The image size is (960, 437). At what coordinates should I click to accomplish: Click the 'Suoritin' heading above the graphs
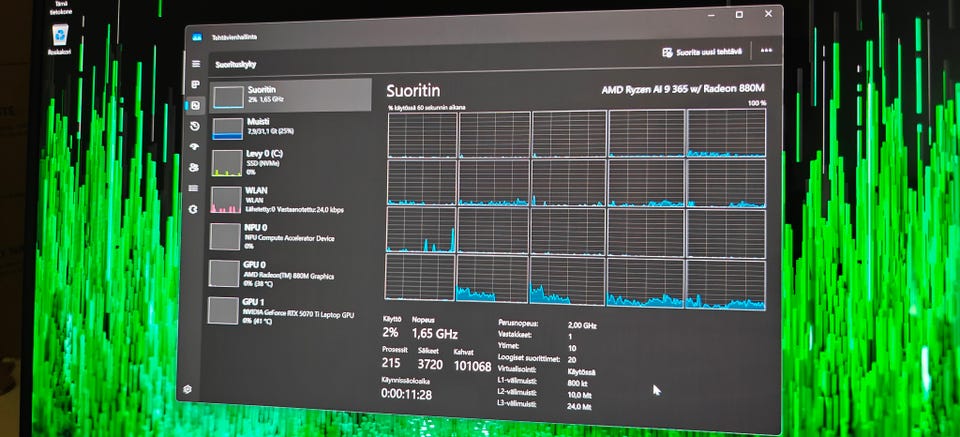pos(413,91)
